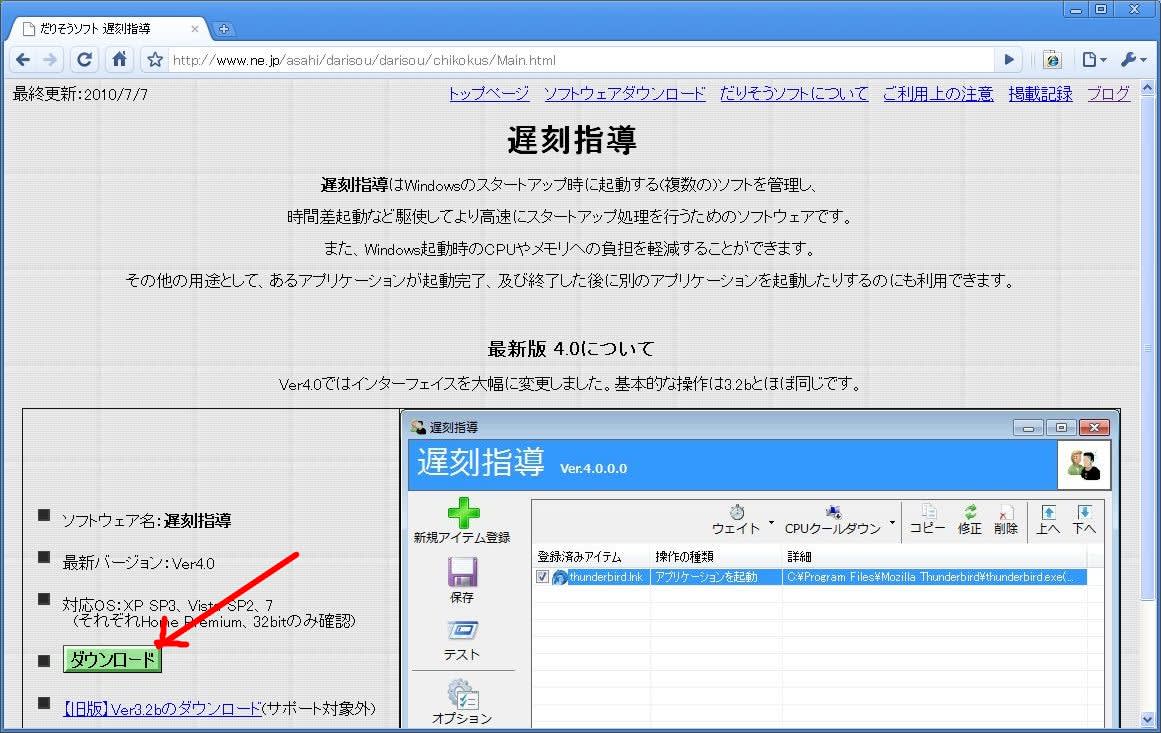Reload the page with the refresh icon
1161x733 pixels.
click(x=85, y=60)
